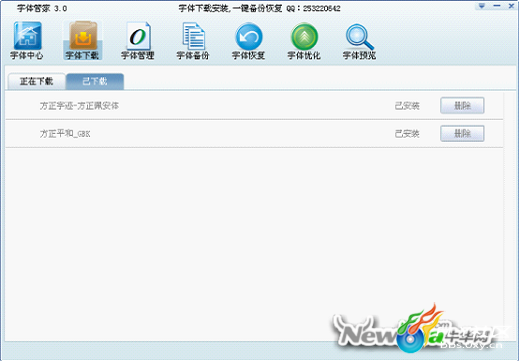Select the 方正平和_GBK row text
520x361 pixels.
tap(65, 134)
